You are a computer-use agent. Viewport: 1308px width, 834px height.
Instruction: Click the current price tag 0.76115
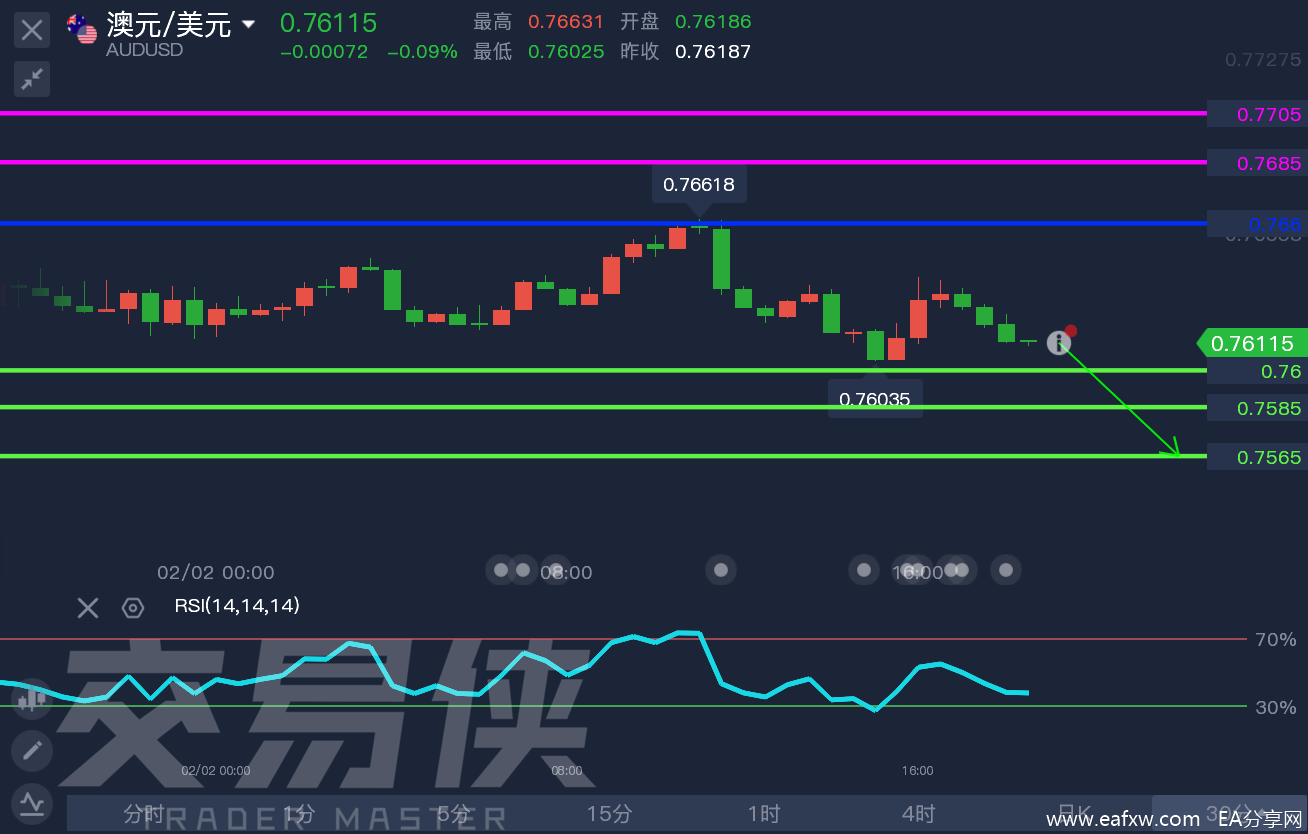1251,344
